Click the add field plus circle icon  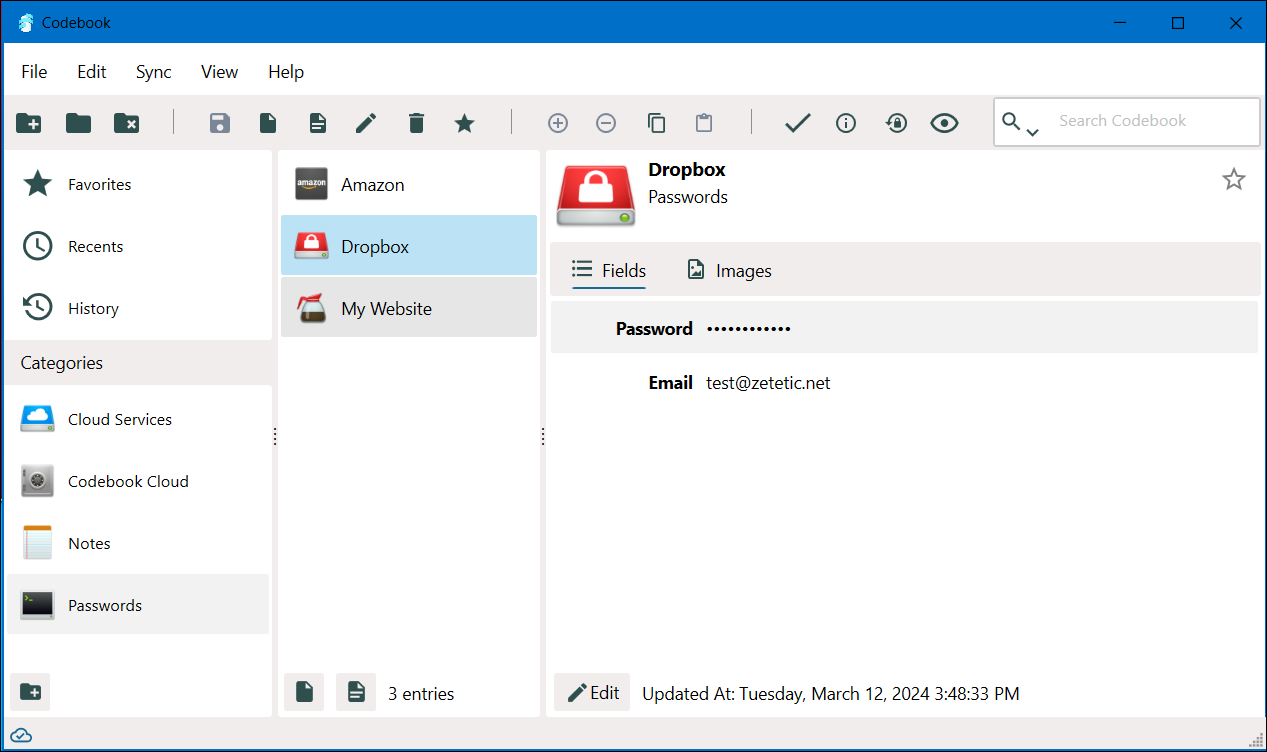coord(558,123)
